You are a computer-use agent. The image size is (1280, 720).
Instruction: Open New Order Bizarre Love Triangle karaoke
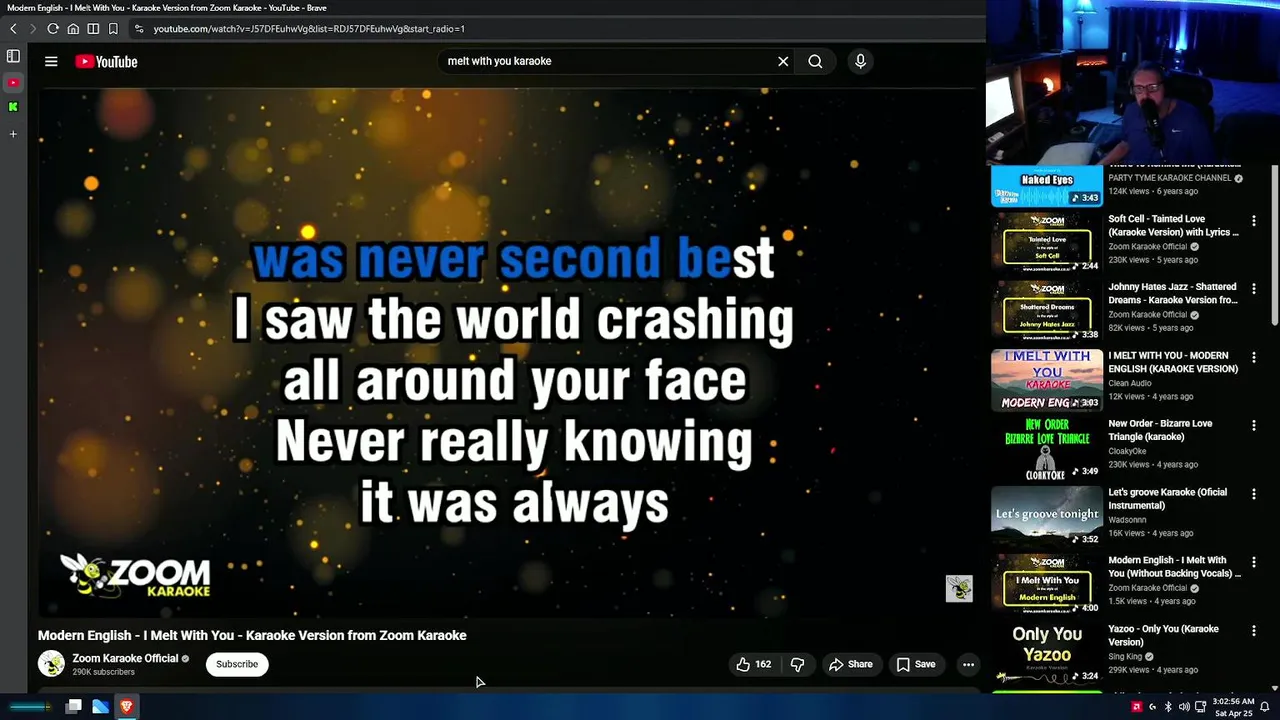(x=1160, y=430)
